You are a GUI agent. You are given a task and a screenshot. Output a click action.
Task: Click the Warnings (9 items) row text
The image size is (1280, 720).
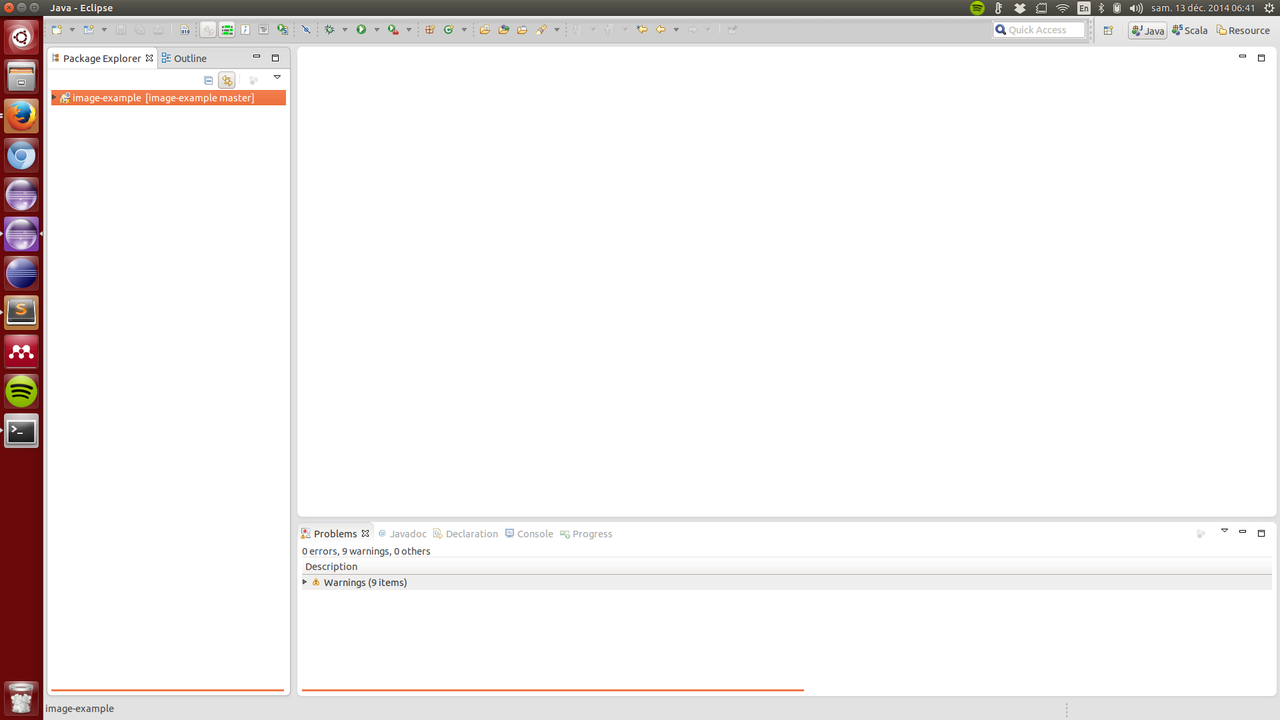tap(365, 582)
